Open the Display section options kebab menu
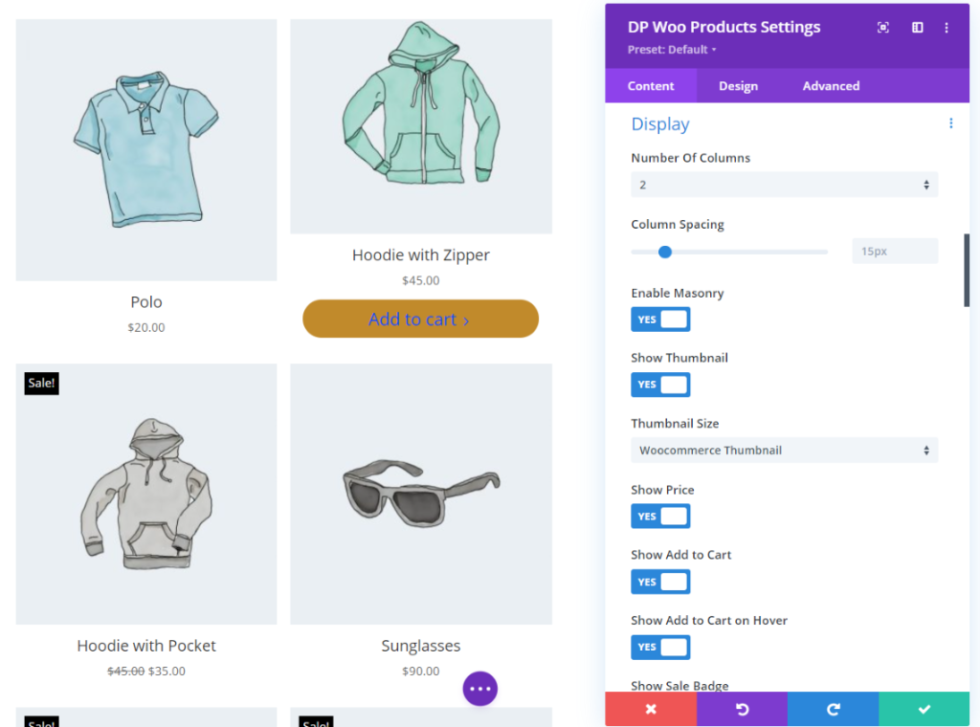980x727 pixels. 951,123
